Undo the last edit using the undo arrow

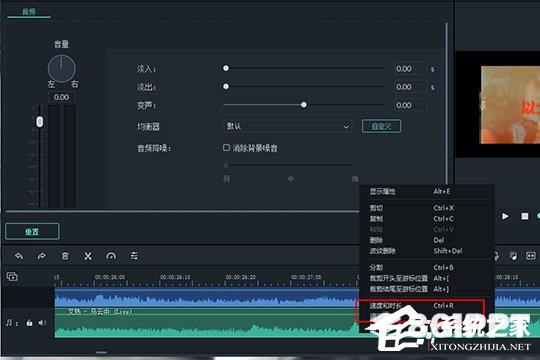pos(19,256)
